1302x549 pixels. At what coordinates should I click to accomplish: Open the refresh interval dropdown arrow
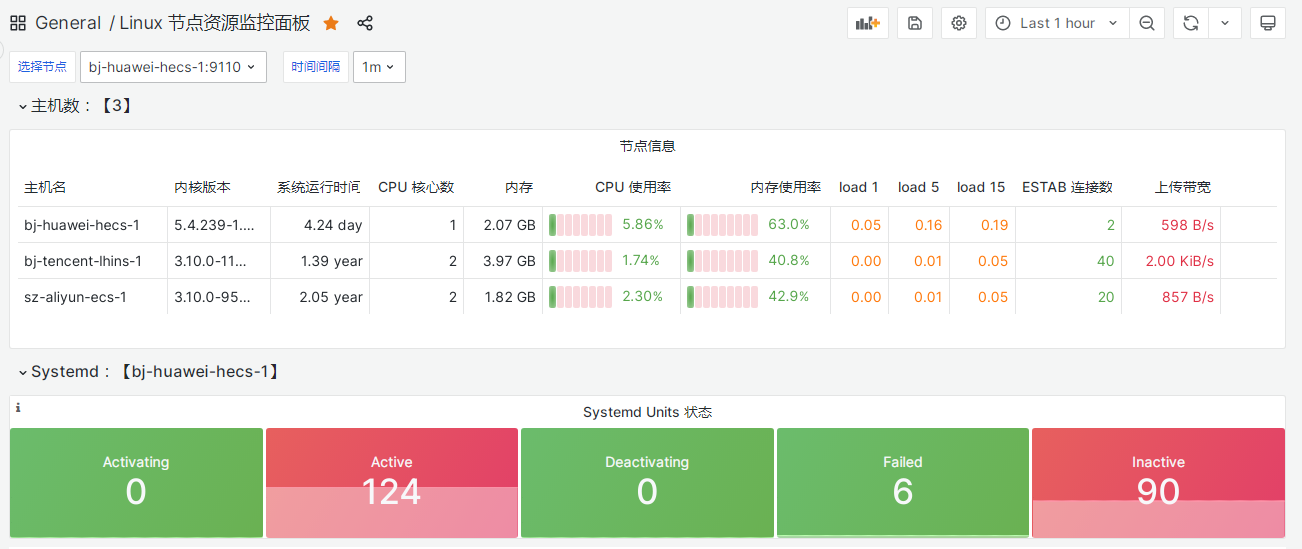(1225, 23)
